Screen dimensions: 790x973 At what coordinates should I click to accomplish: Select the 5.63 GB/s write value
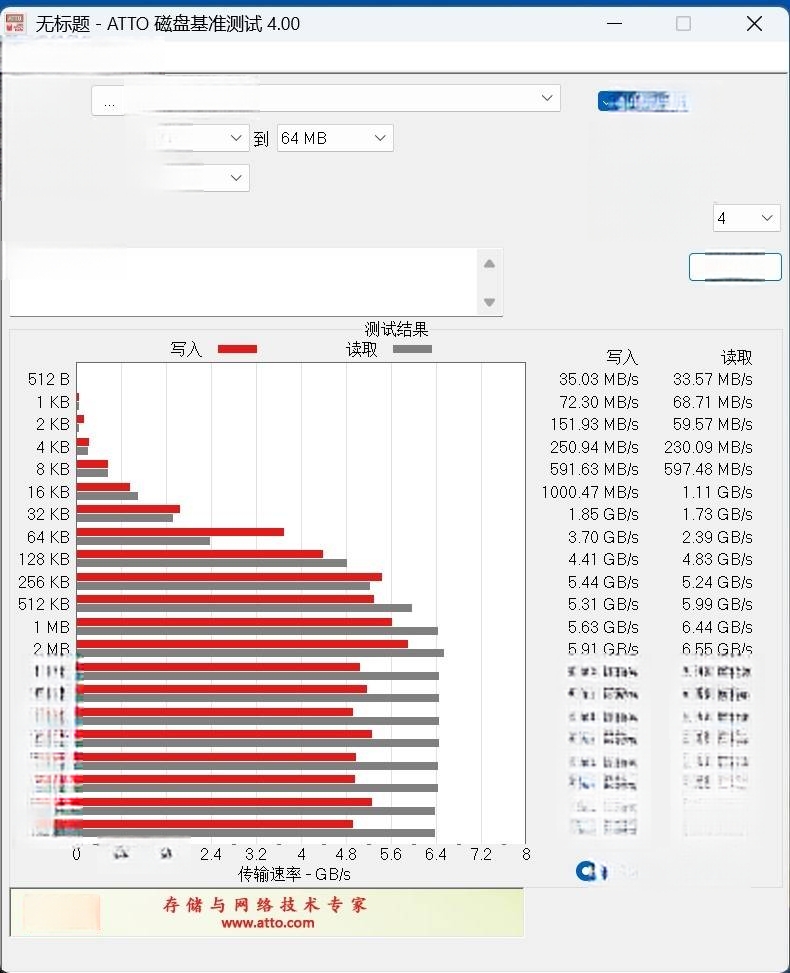coord(603,627)
